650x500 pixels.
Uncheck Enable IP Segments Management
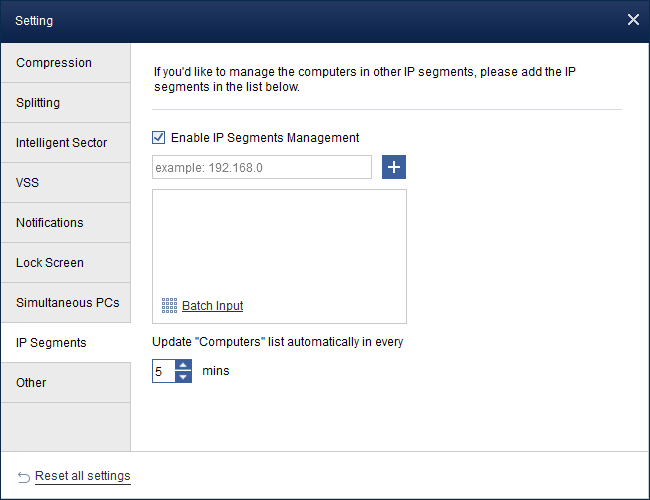(159, 138)
